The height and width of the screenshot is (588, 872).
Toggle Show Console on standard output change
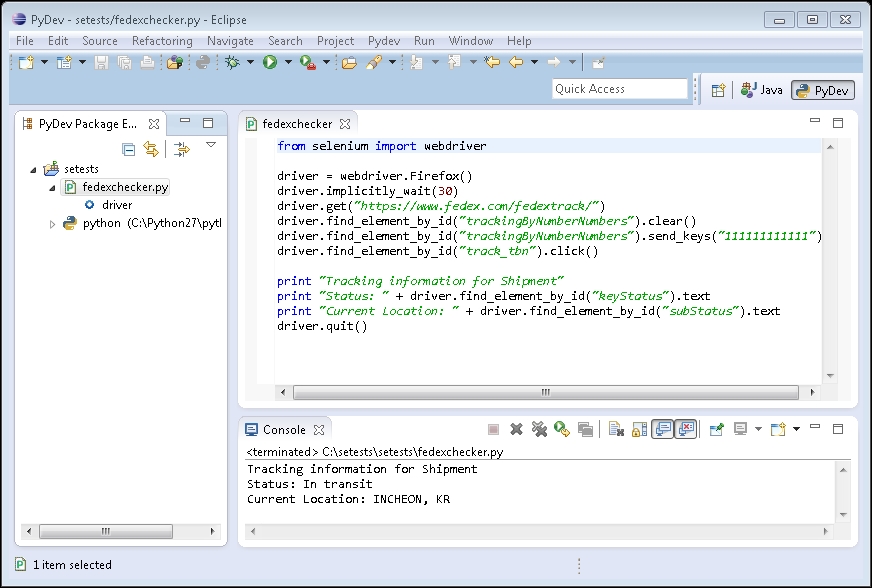663,429
